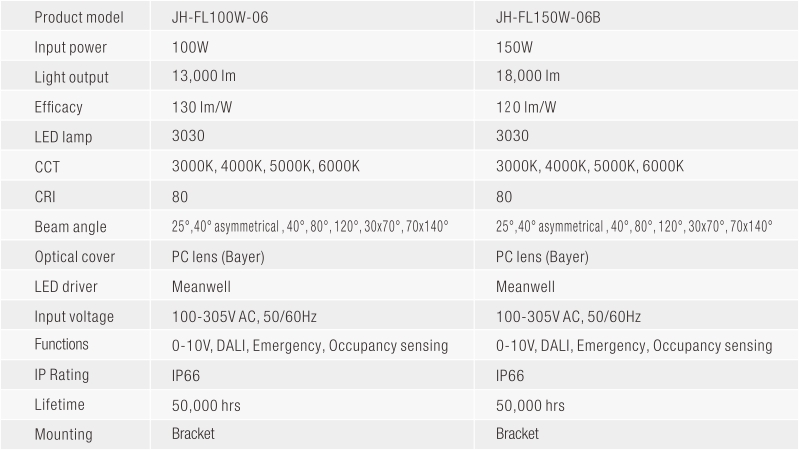Select the JH-FL150W-06B model cell
The width and height of the screenshot is (799, 450).
coord(548,17)
